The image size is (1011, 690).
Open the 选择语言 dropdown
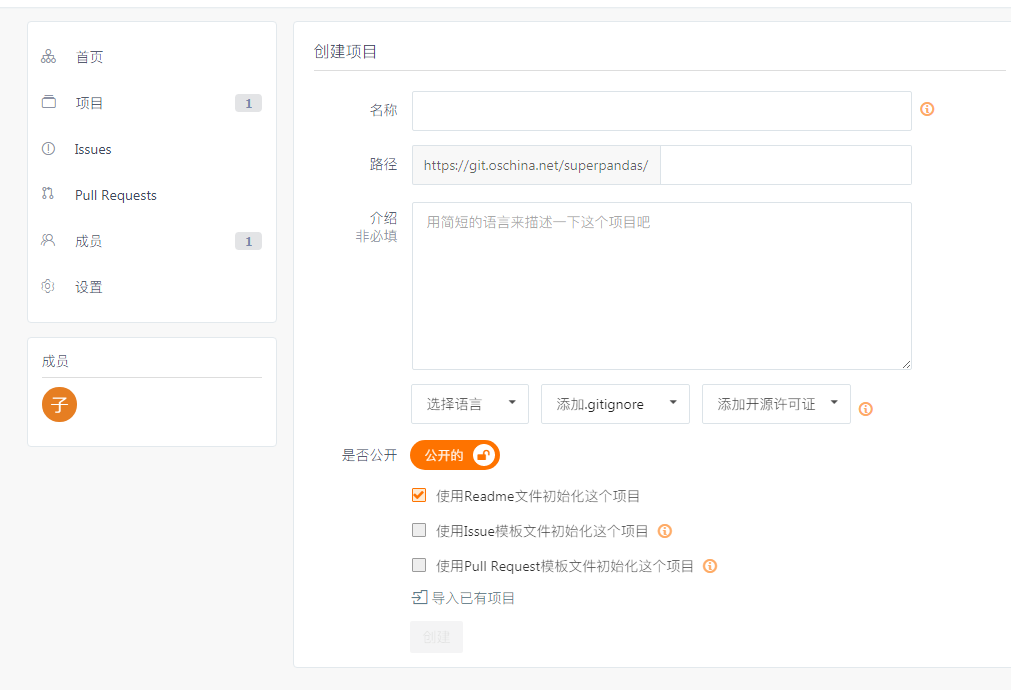(470, 404)
